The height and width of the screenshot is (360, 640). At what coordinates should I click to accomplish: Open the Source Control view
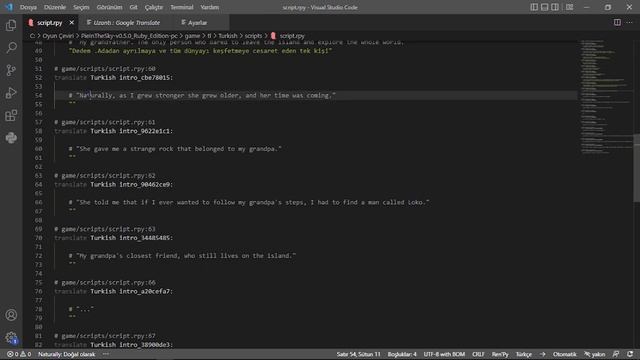click(x=11, y=70)
